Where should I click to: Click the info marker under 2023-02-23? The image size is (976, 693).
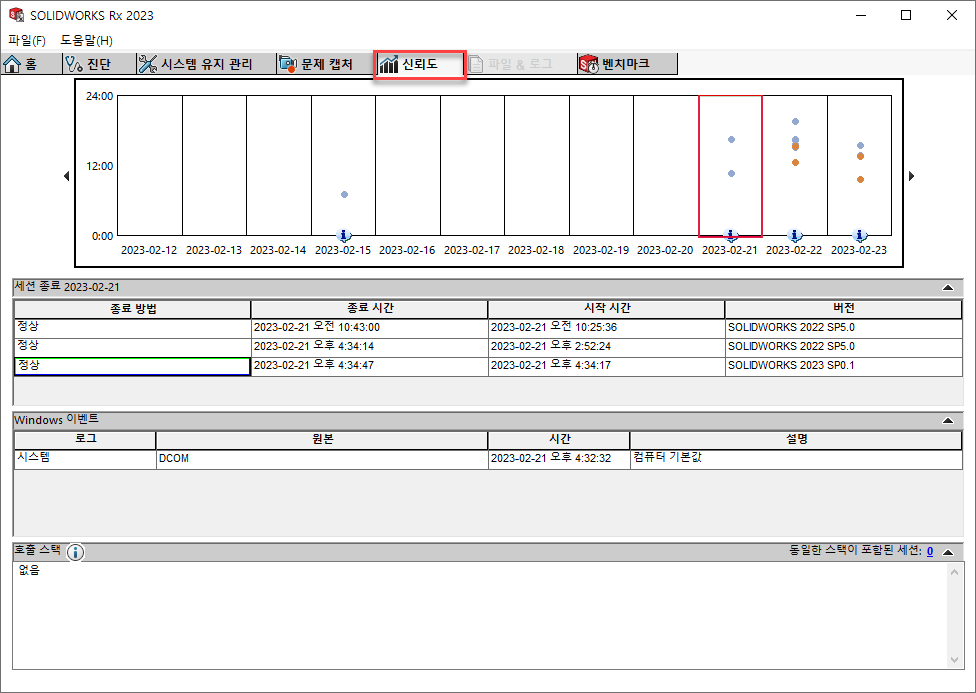860,235
